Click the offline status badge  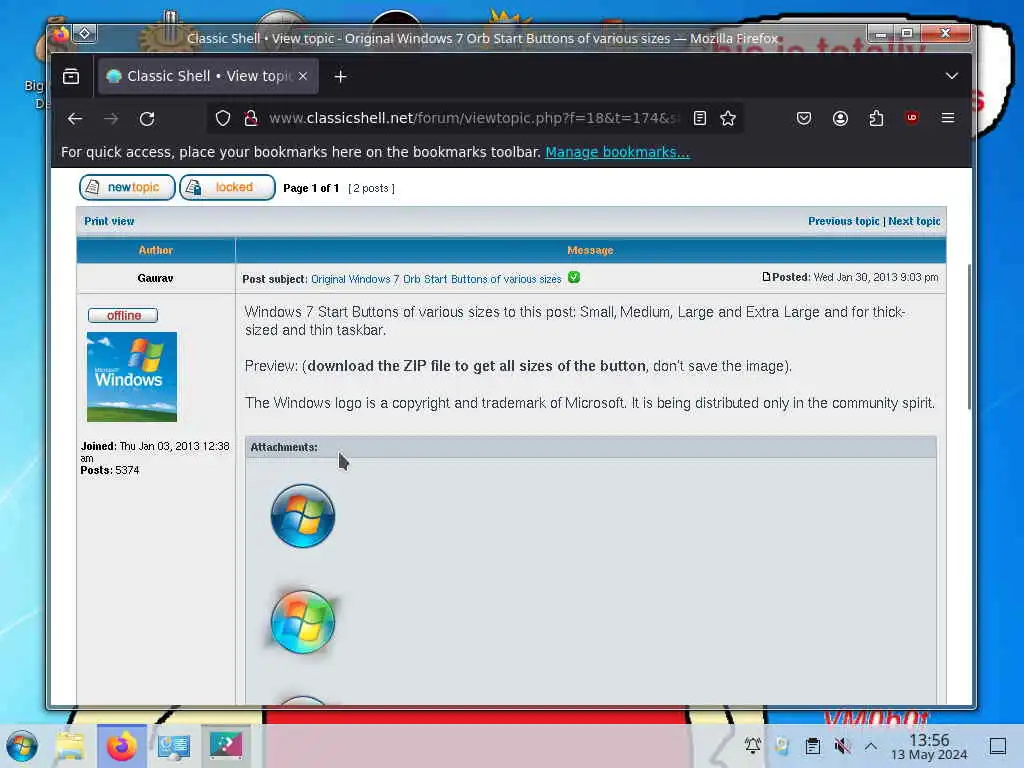123,315
